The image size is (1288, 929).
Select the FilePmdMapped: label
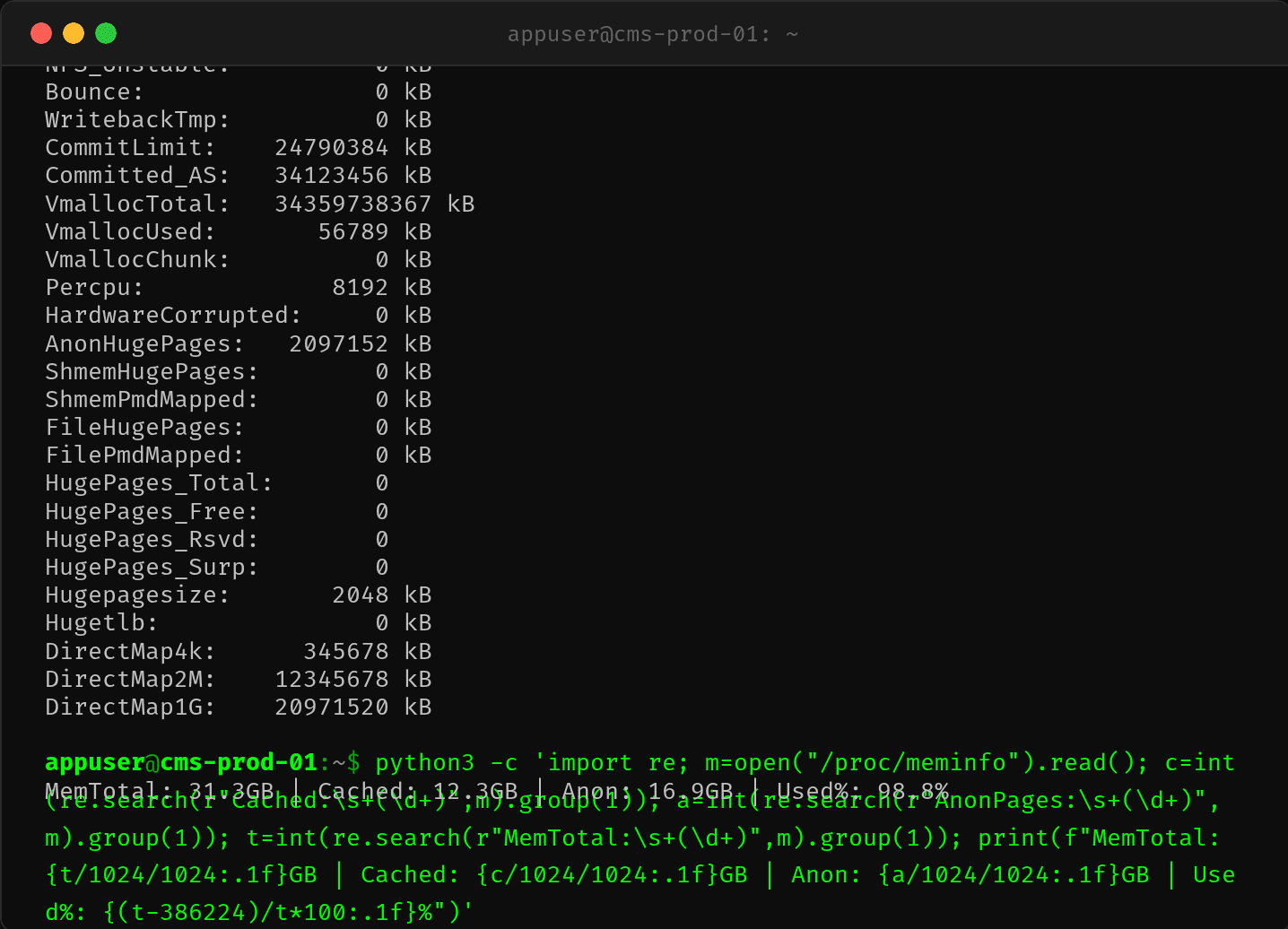(x=145, y=455)
